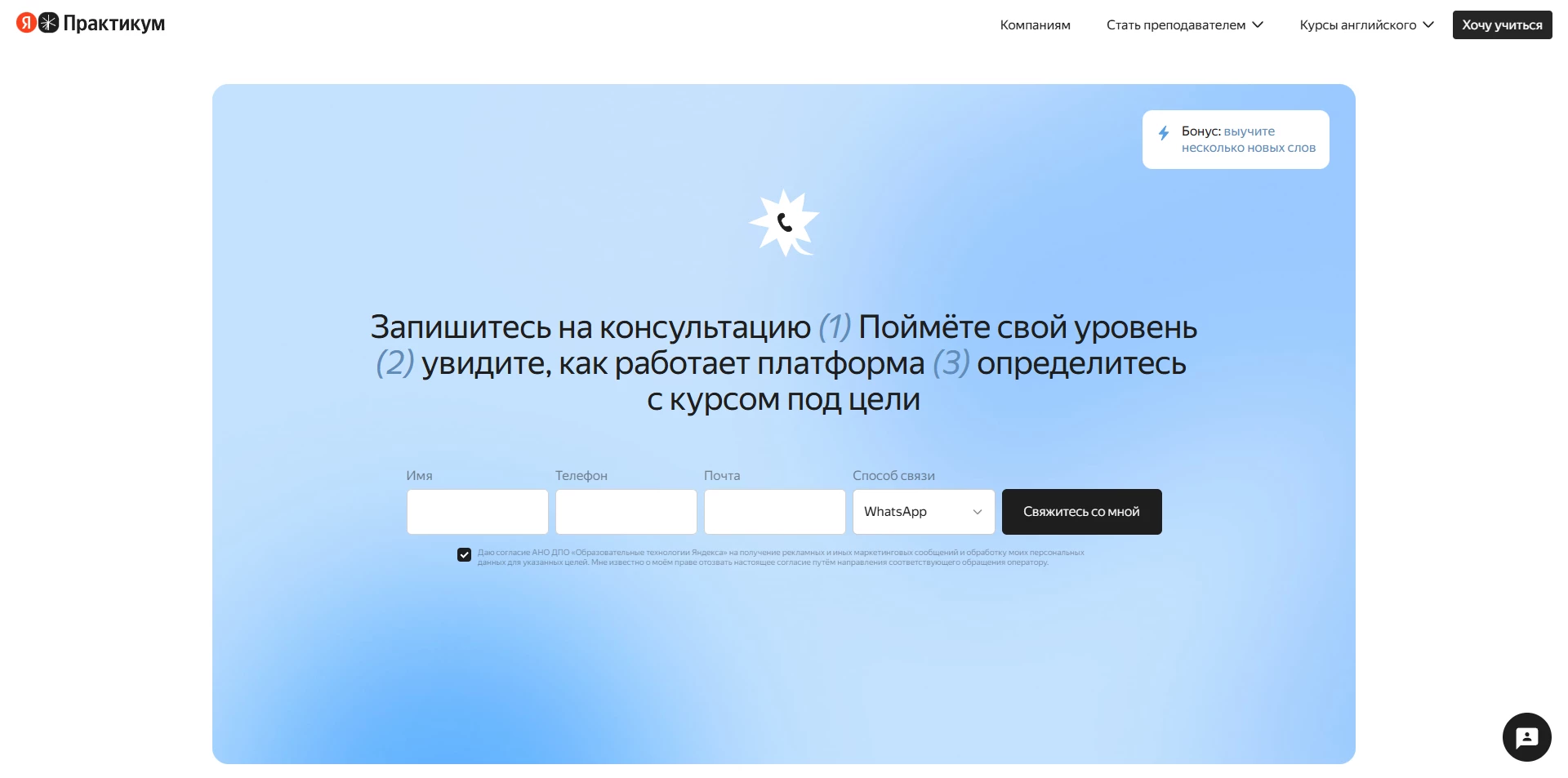Click the "Почта" input field
1568x778 pixels.
pyautogui.click(x=774, y=512)
